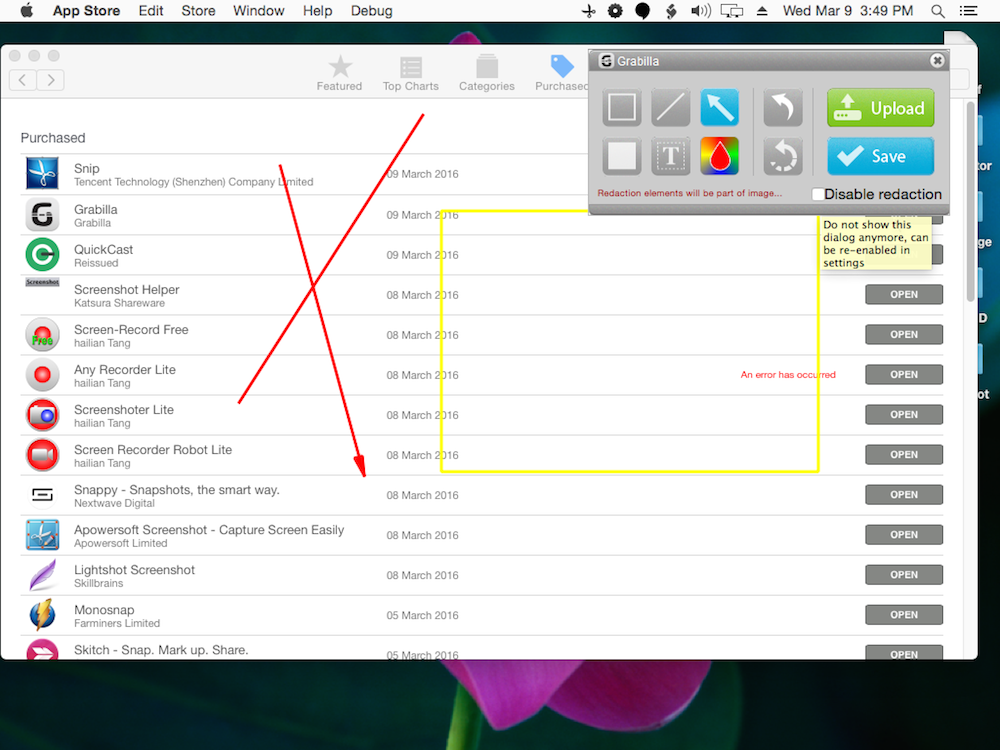Open Screenshoter Lite via OPEN button
Screen dimensions: 1000x750
pos(904,415)
